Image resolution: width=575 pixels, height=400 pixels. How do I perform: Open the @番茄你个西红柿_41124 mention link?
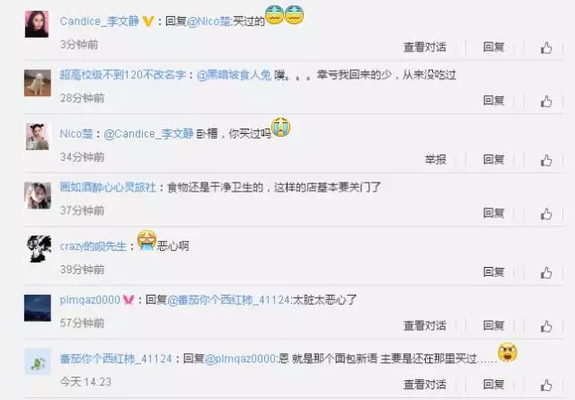coord(229,300)
